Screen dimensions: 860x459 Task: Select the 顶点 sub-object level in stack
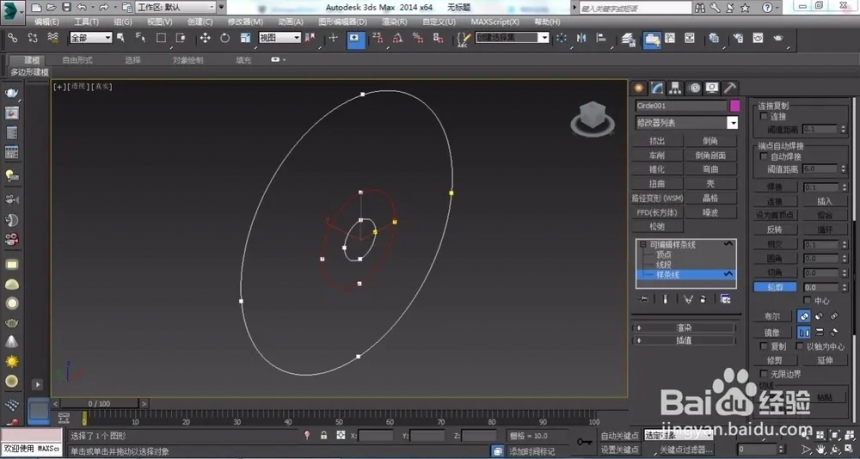click(x=664, y=254)
